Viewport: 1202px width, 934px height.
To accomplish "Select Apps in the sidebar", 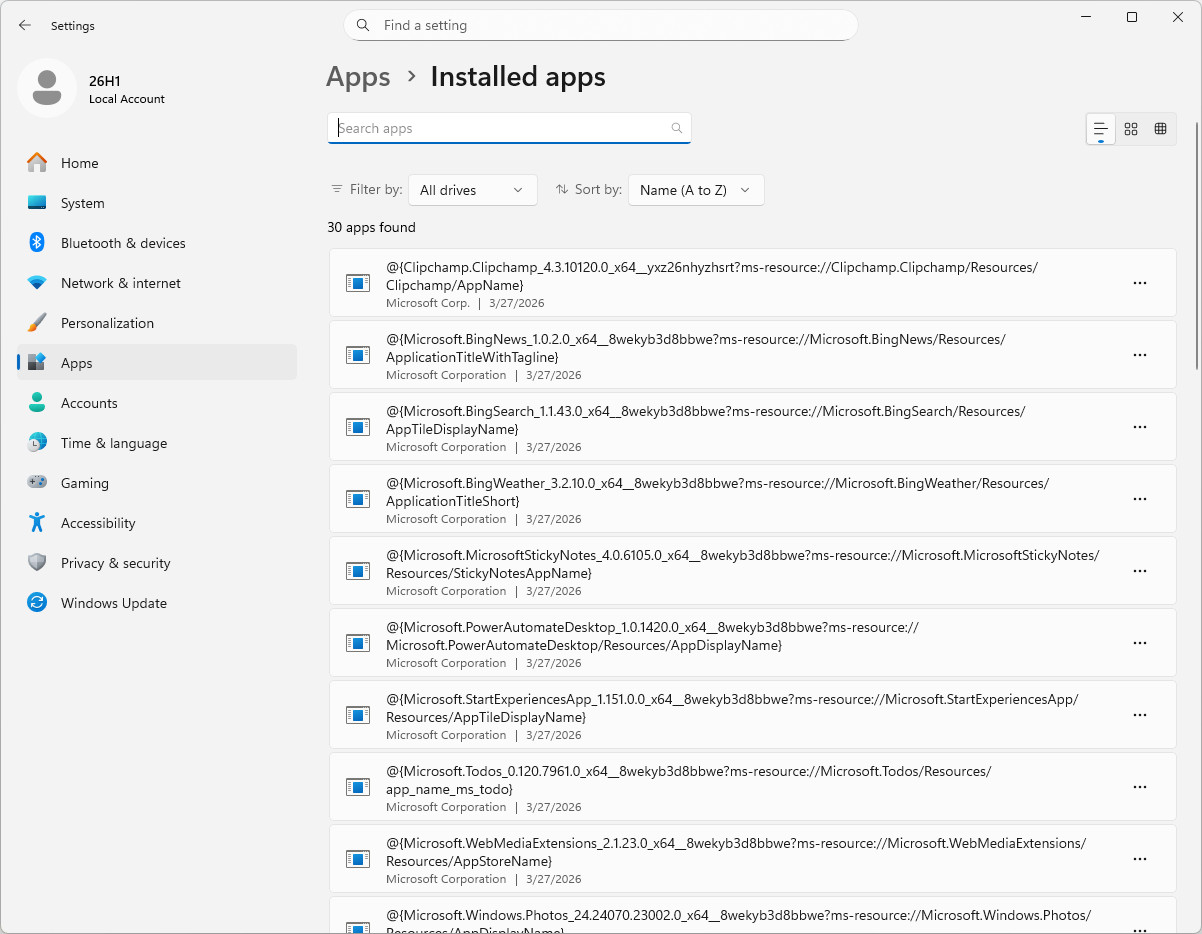I will 157,363.
